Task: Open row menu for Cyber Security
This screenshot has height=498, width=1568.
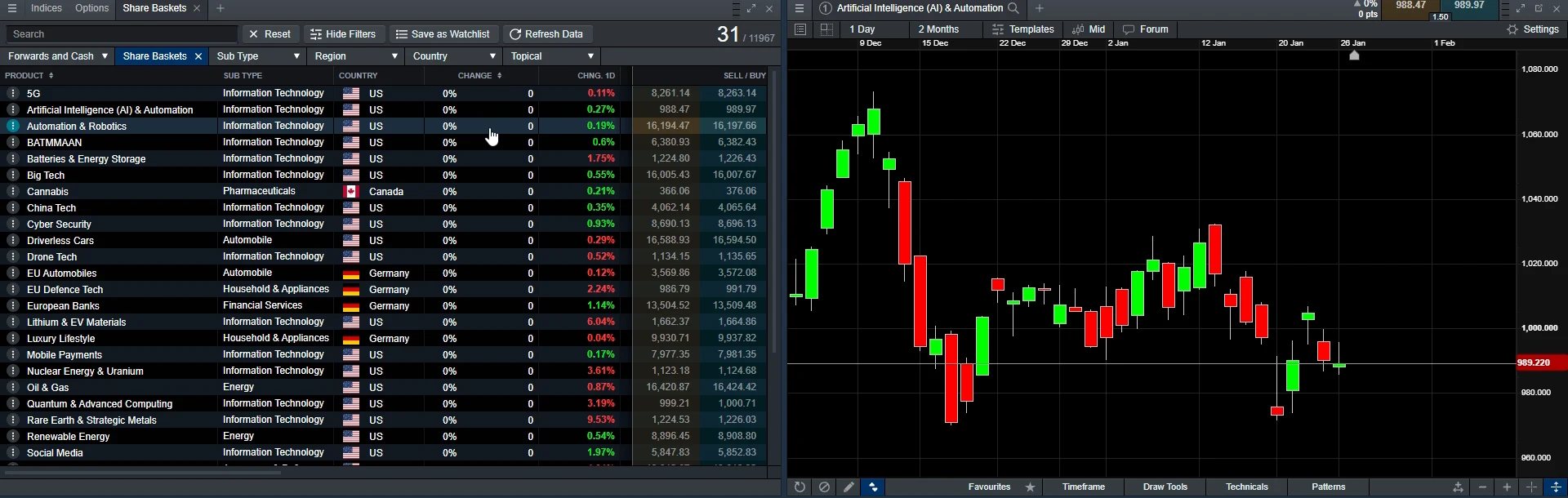Action: [x=12, y=224]
